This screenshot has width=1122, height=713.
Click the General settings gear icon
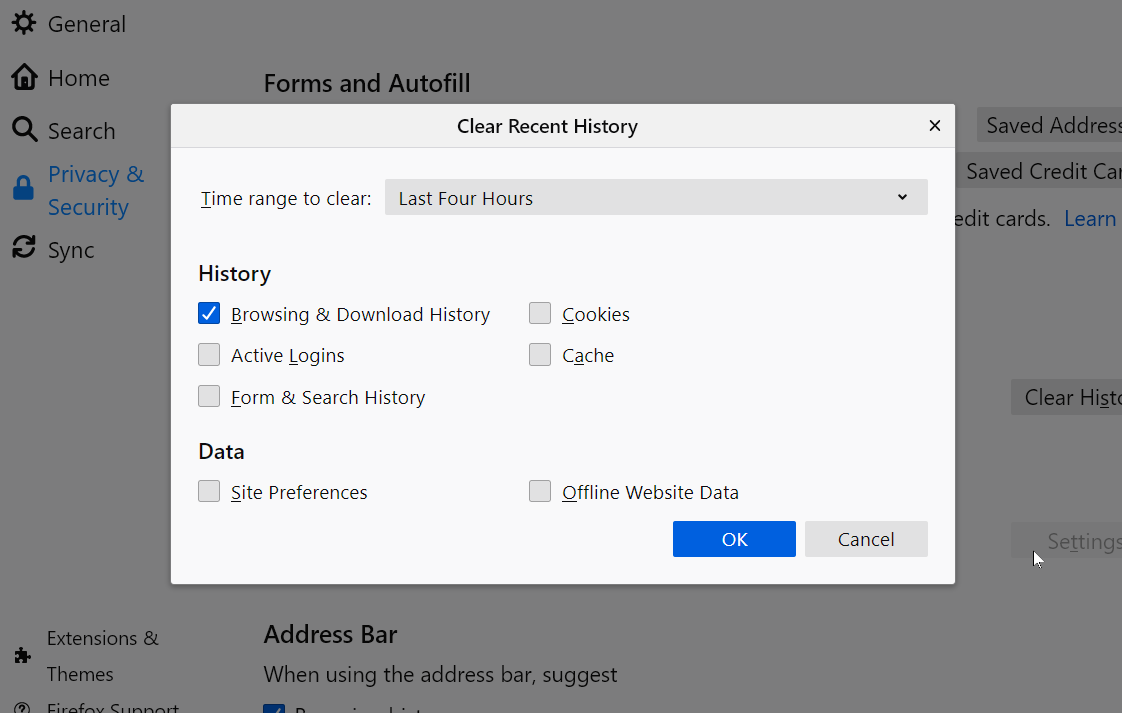click(24, 23)
